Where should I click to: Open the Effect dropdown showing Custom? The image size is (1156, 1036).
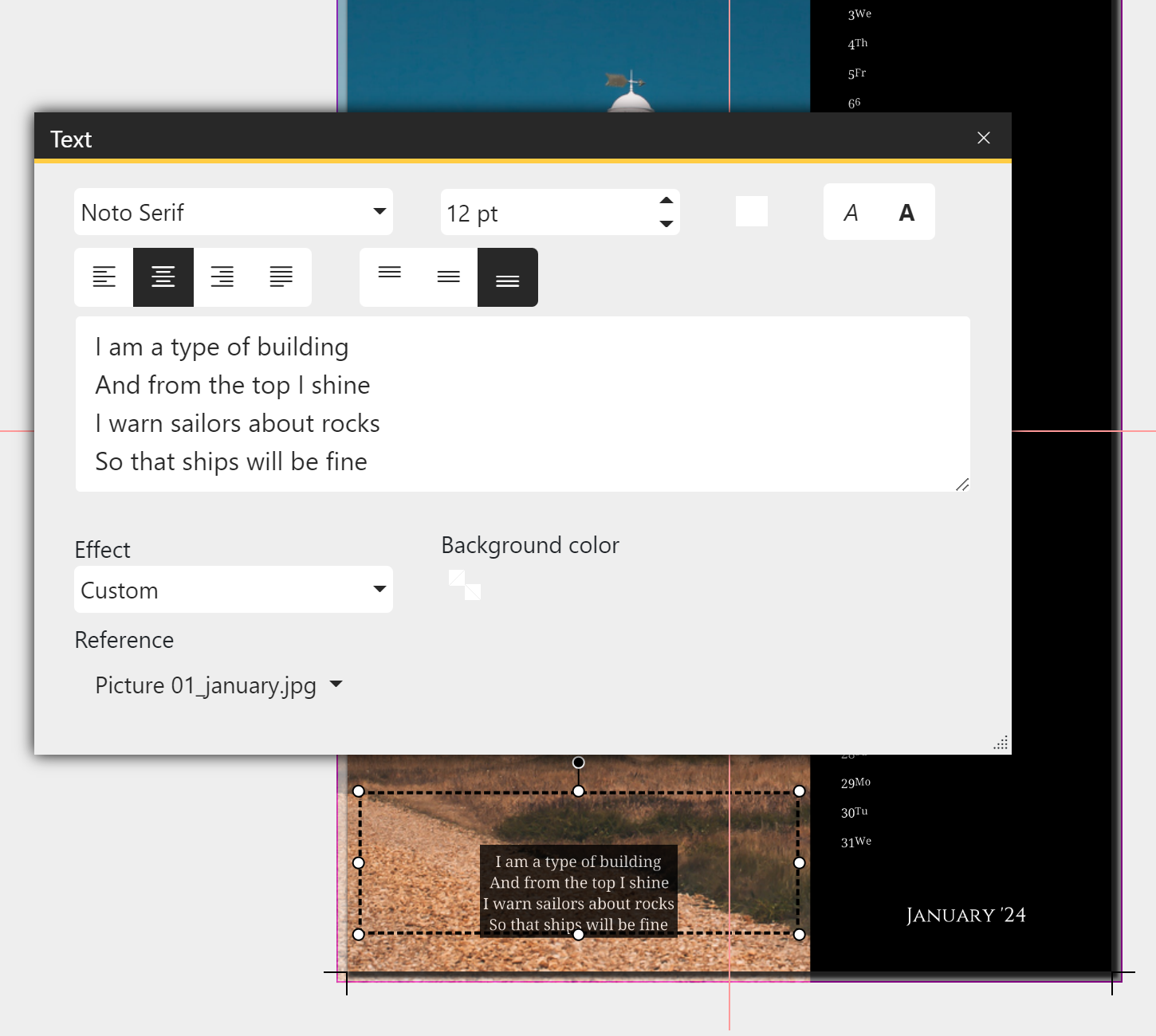tap(233, 590)
